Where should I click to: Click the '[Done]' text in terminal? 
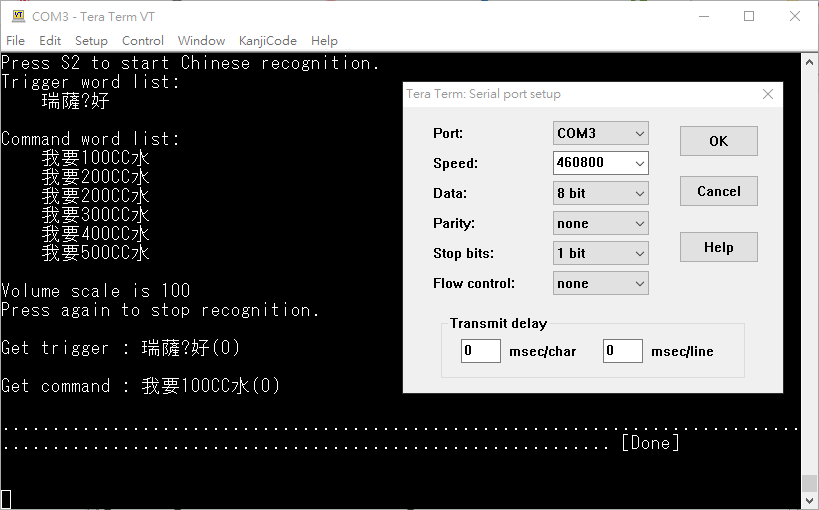click(x=650, y=443)
